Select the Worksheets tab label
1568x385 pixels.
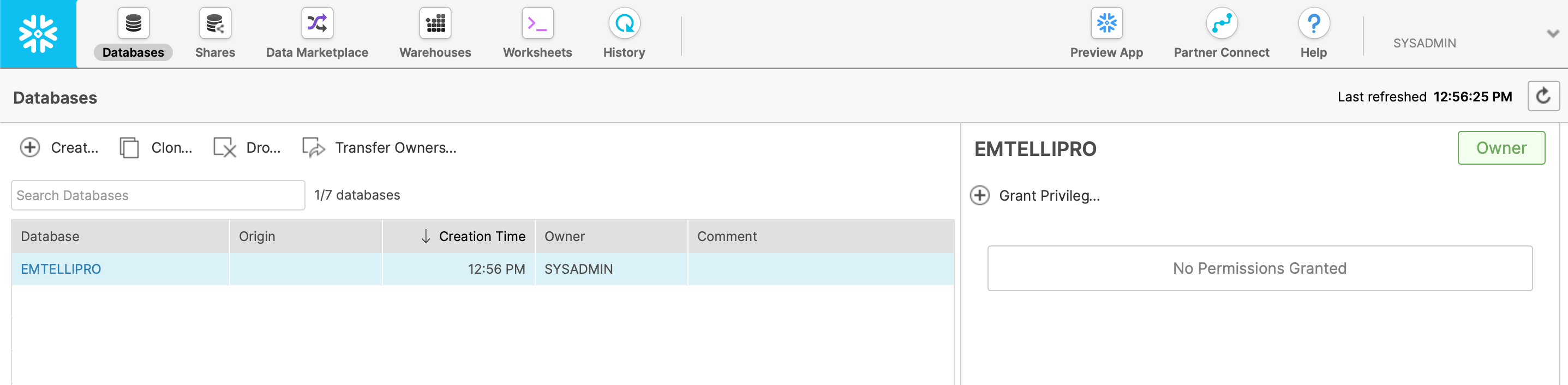pyautogui.click(x=537, y=52)
